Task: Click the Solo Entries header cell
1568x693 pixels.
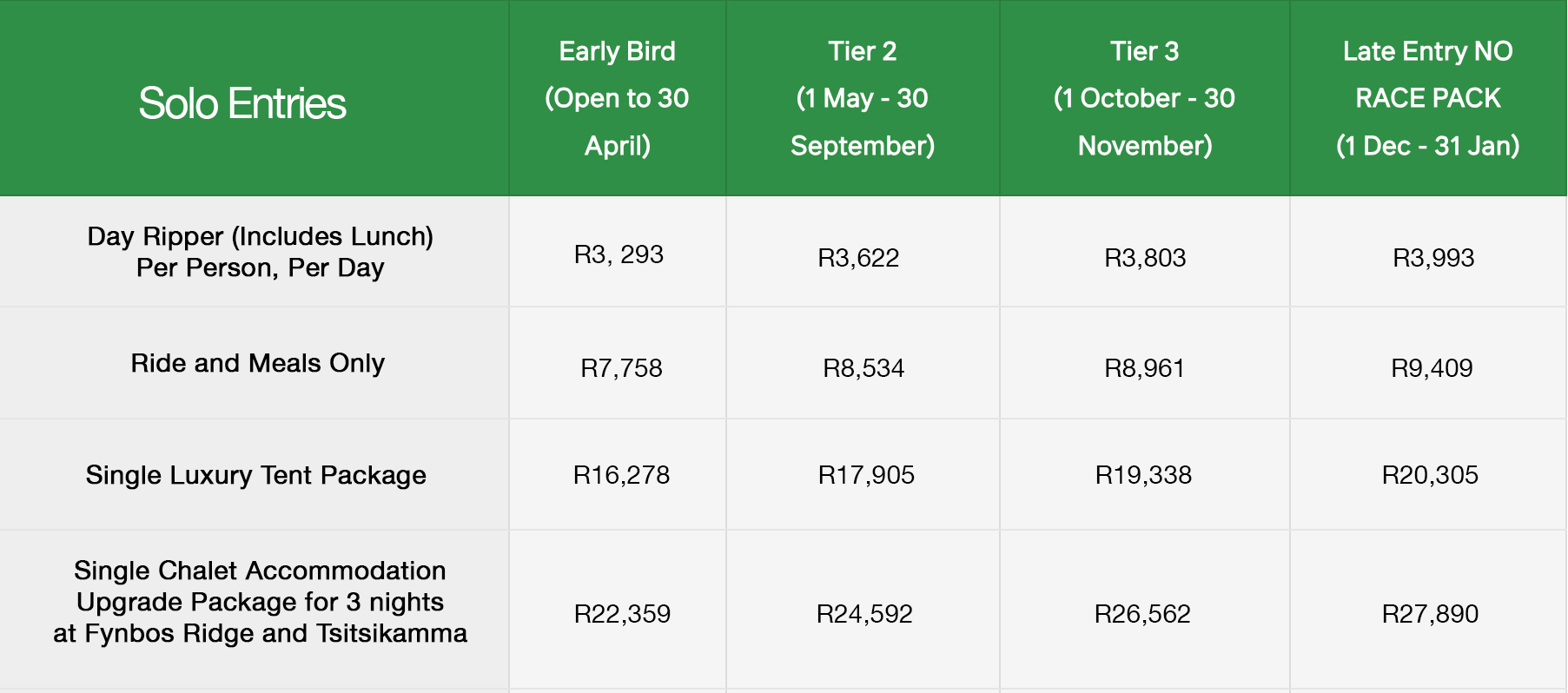Action: pyautogui.click(x=242, y=103)
